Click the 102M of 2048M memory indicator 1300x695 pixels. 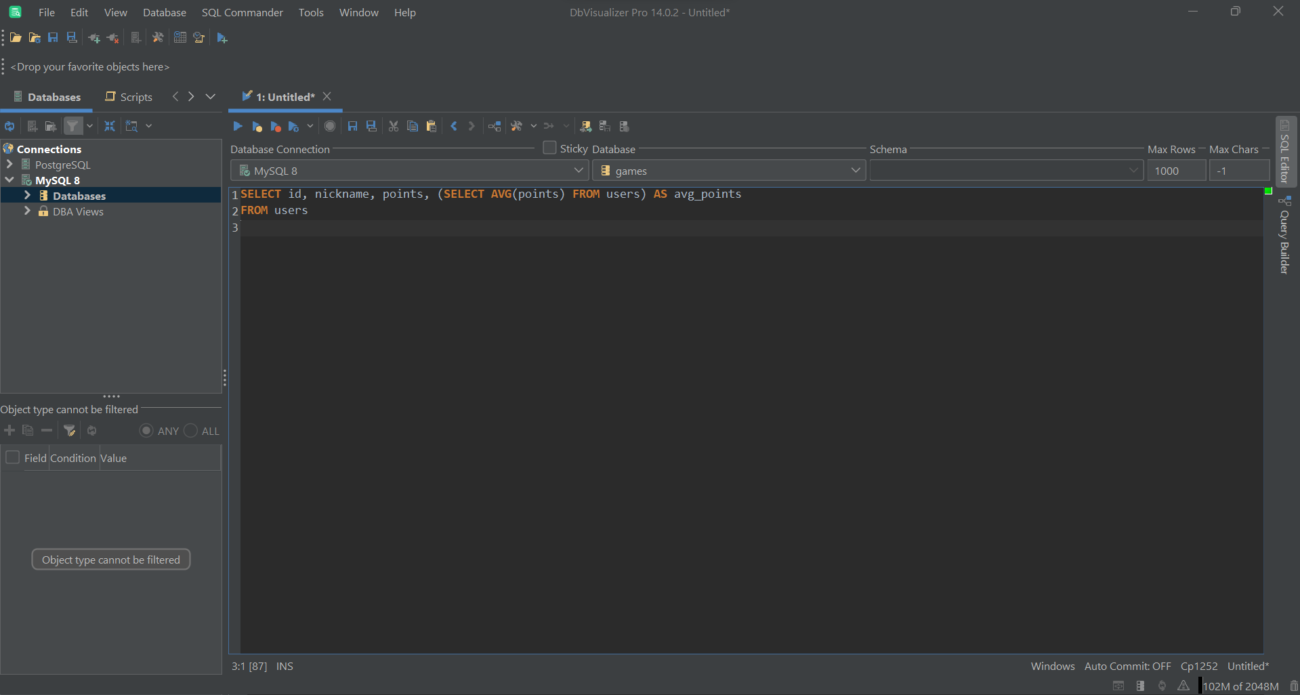tap(1240, 686)
